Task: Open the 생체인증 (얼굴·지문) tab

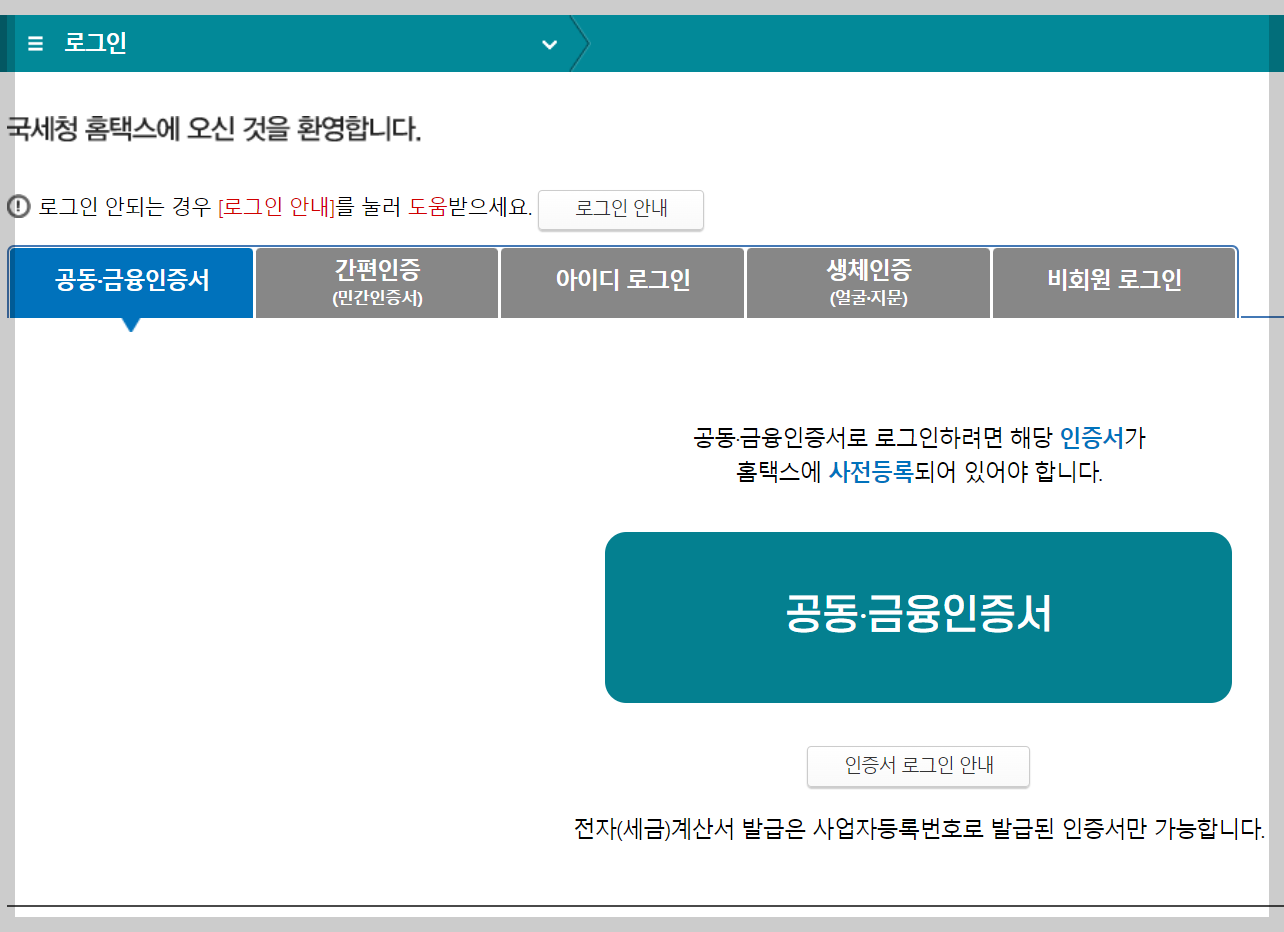Action: coord(868,282)
